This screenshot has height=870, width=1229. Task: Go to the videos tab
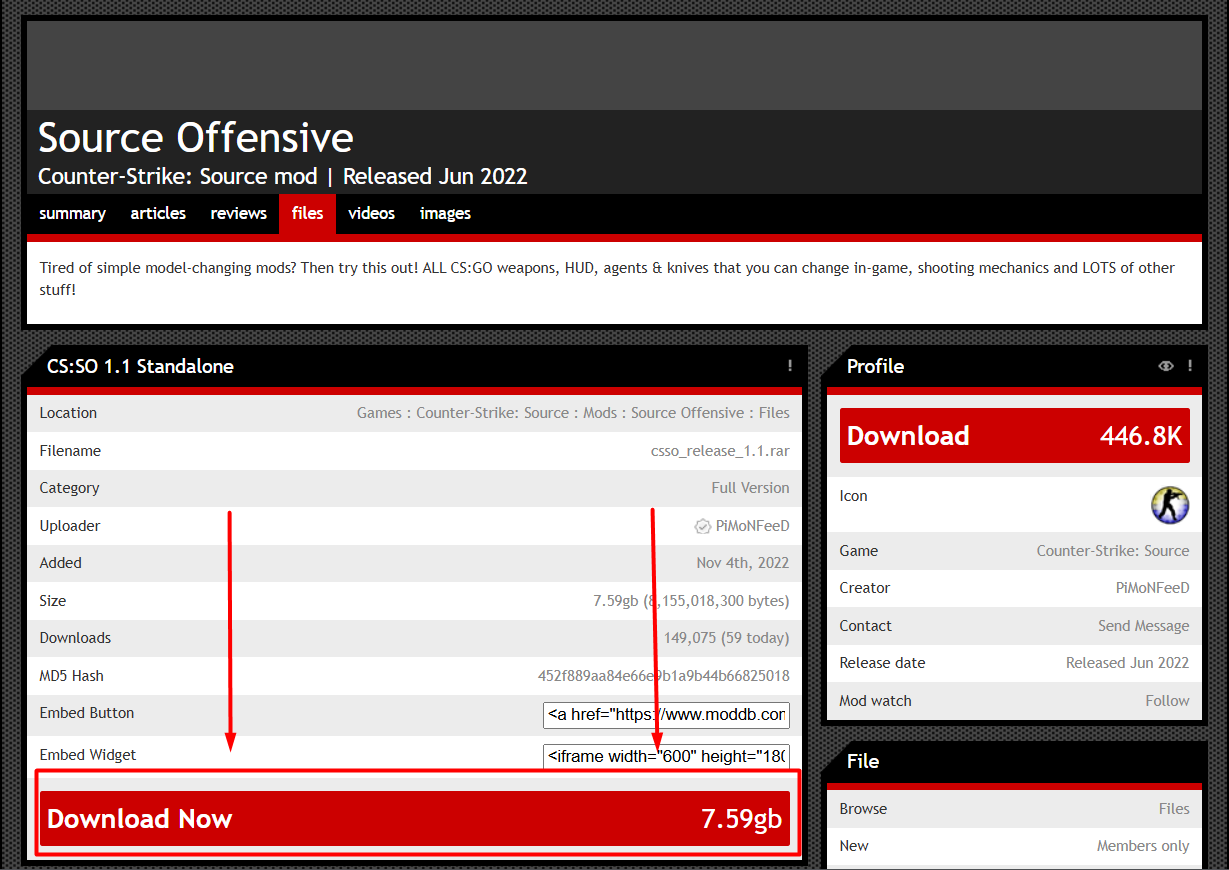[x=371, y=213]
